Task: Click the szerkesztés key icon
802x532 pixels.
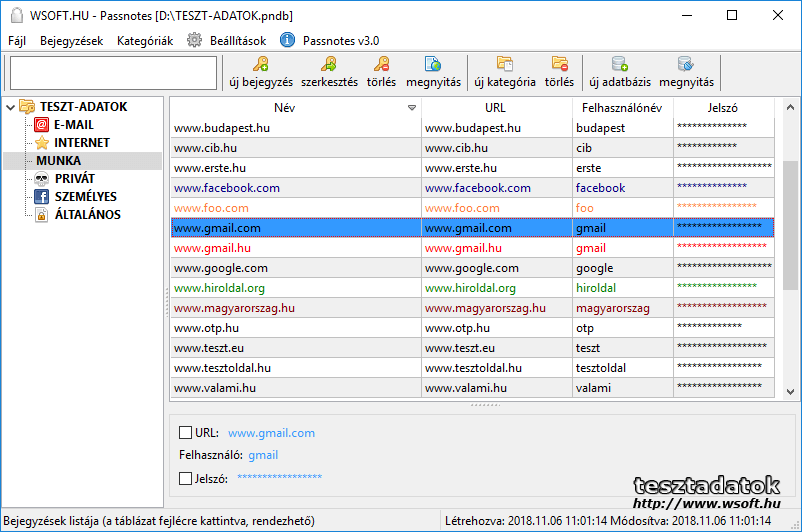Action: point(329,64)
